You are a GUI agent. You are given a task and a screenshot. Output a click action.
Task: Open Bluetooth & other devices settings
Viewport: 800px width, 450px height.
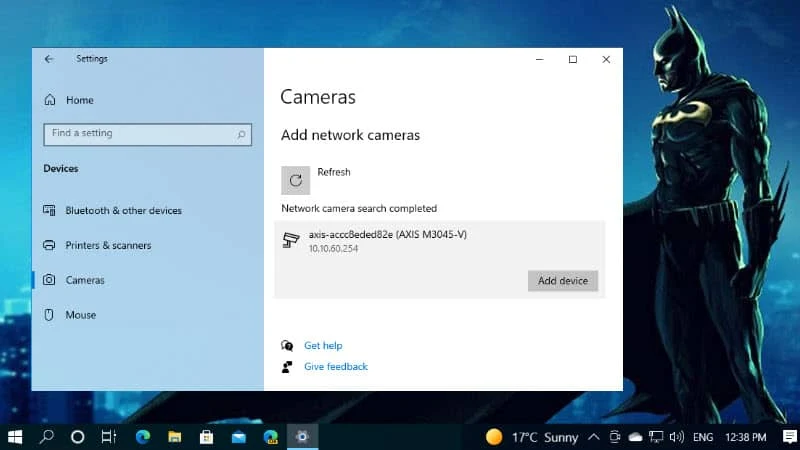[123, 210]
